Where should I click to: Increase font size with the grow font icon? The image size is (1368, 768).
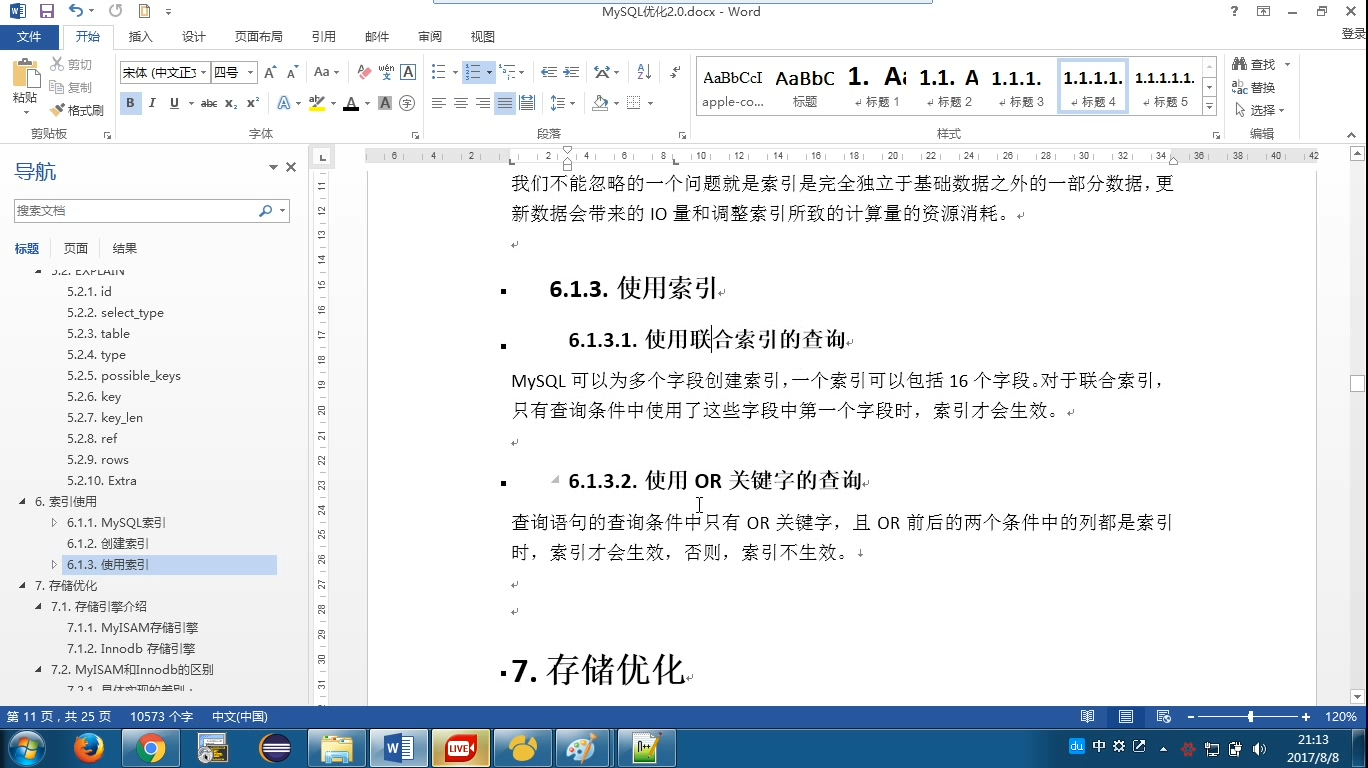coord(272,73)
